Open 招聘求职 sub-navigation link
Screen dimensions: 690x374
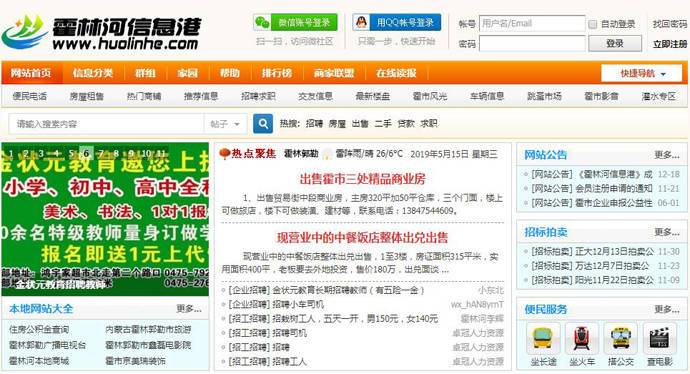point(258,96)
